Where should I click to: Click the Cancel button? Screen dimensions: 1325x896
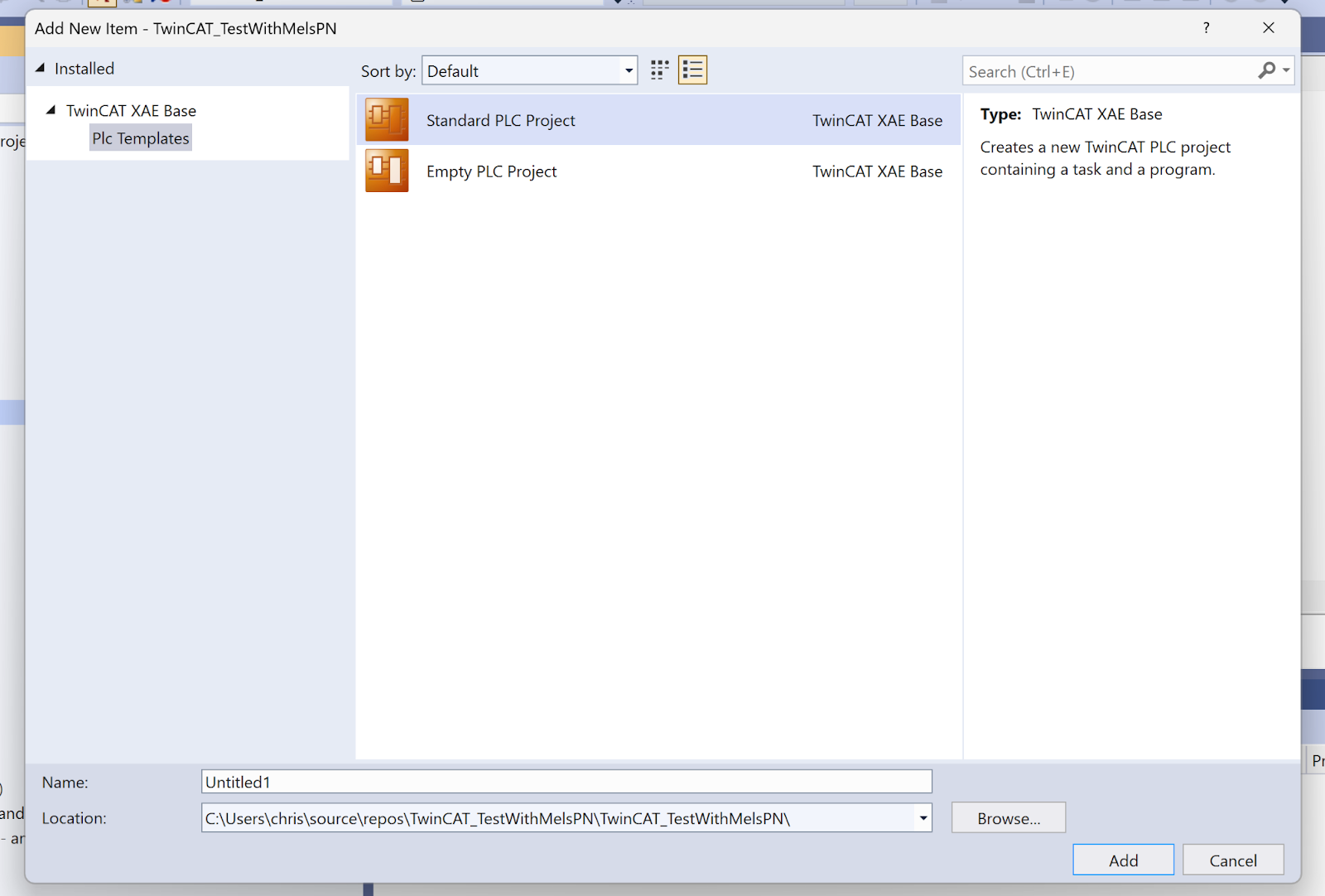(x=1233, y=860)
